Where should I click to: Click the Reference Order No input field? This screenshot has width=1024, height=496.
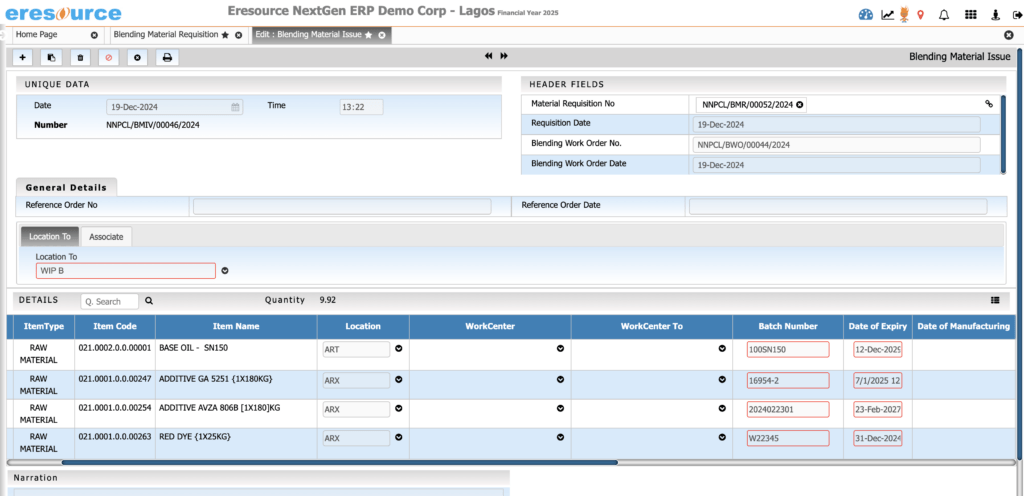(341, 206)
